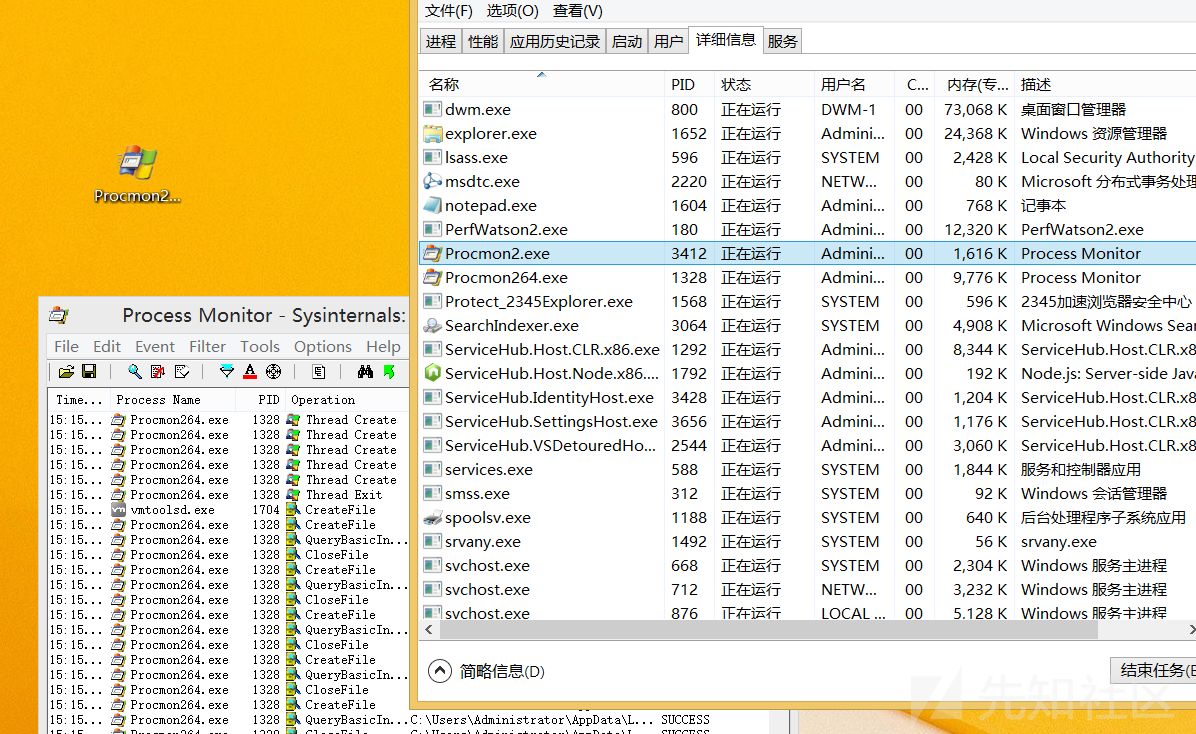Click the Process Monitor title bar app icon
The height and width of the screenshot is (734, 1196).
pos(59,315)
